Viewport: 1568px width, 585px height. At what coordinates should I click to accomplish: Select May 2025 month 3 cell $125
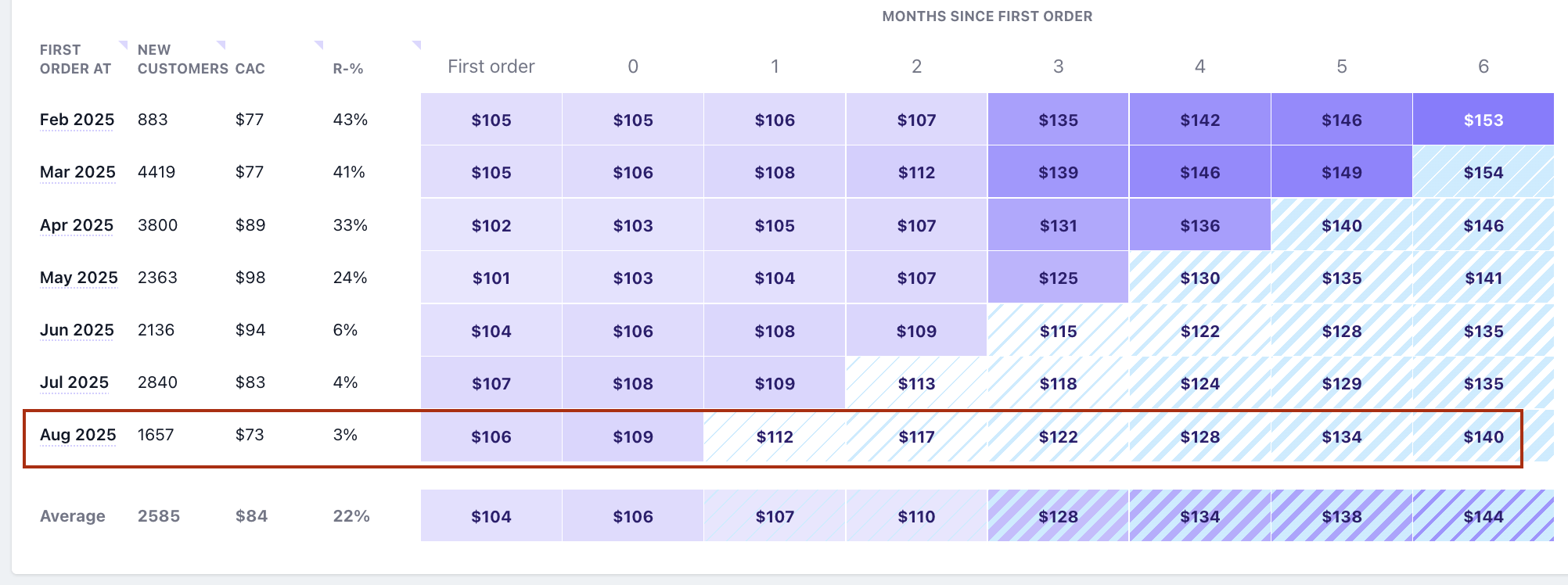[1058, 278]
